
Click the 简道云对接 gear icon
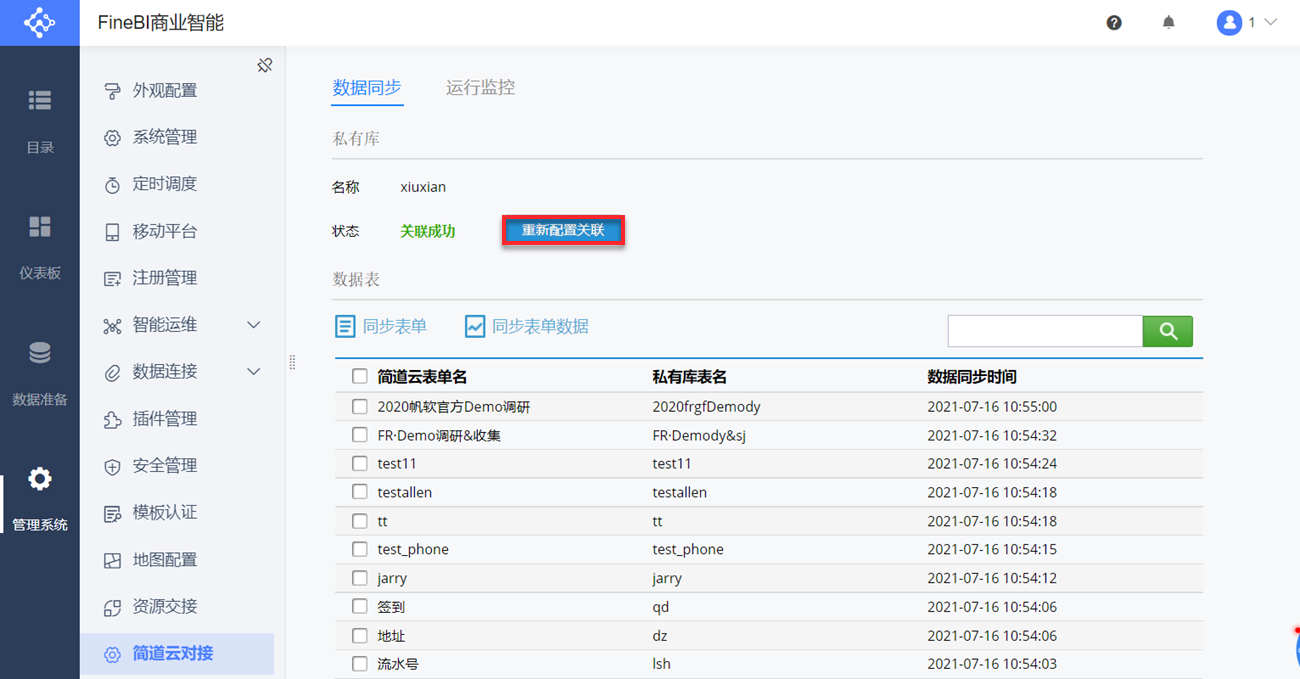(x=113, y=654)
